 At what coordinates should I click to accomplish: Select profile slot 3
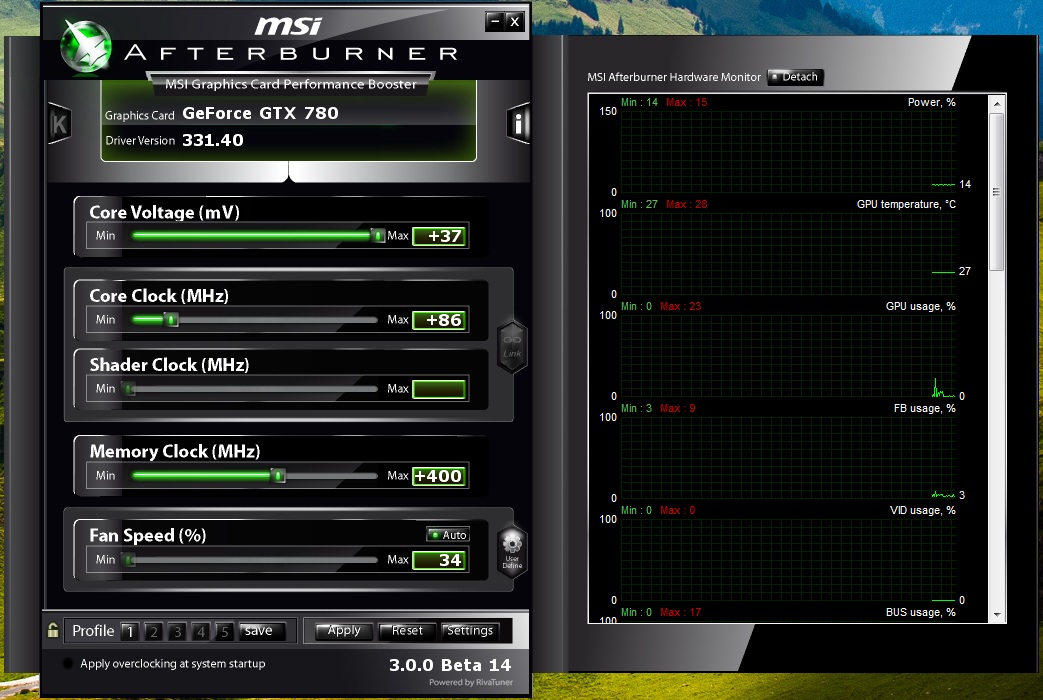click(177, 631)
